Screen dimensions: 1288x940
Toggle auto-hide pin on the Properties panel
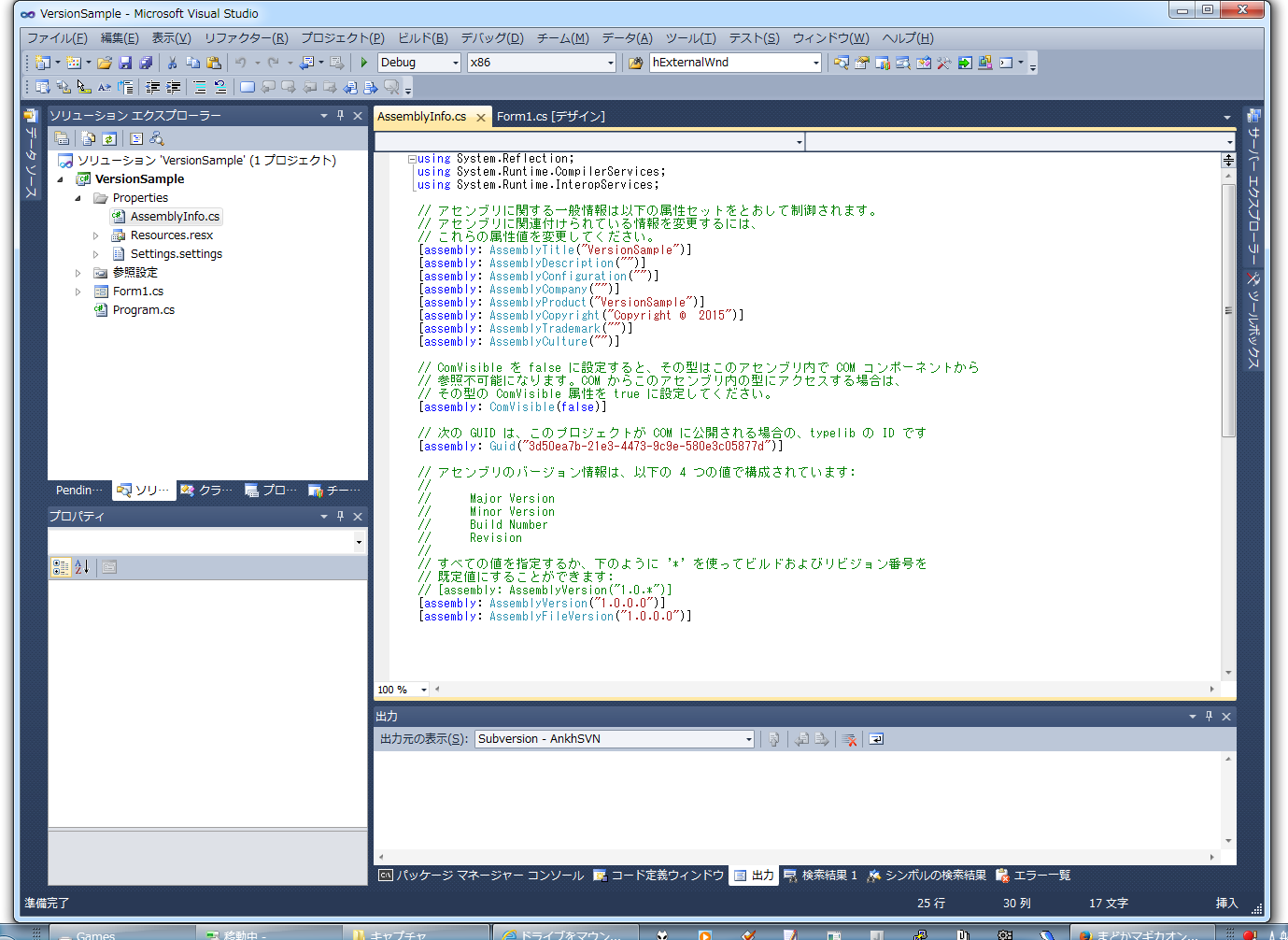pos(340,516)
